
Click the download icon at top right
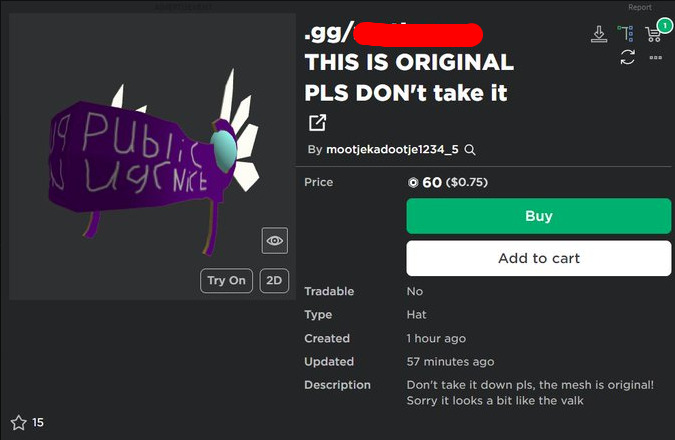(599, 34)
